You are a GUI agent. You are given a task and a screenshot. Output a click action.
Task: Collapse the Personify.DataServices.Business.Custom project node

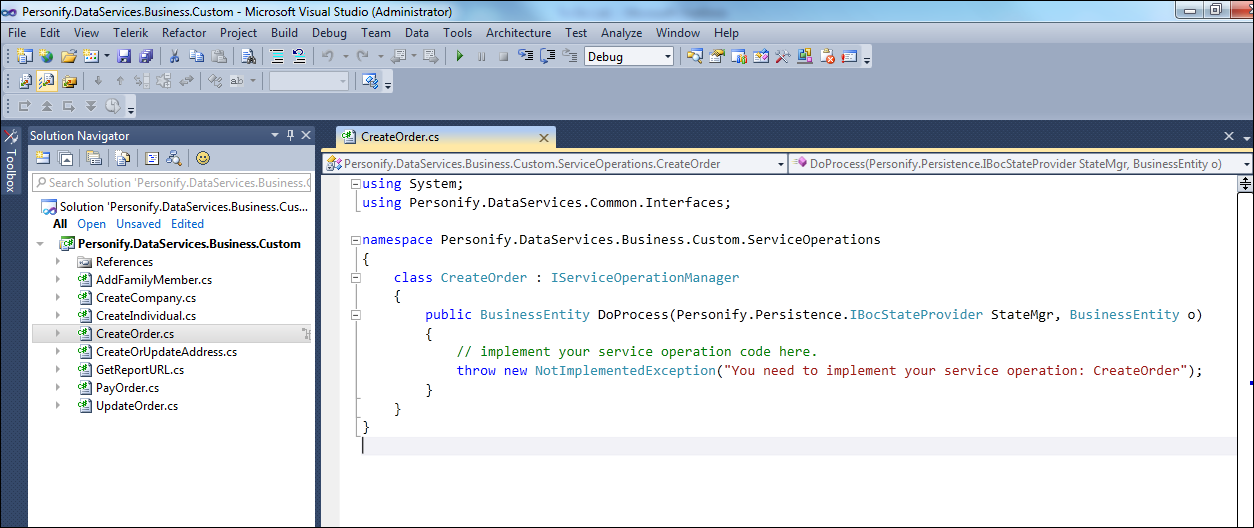coord(40,244)
